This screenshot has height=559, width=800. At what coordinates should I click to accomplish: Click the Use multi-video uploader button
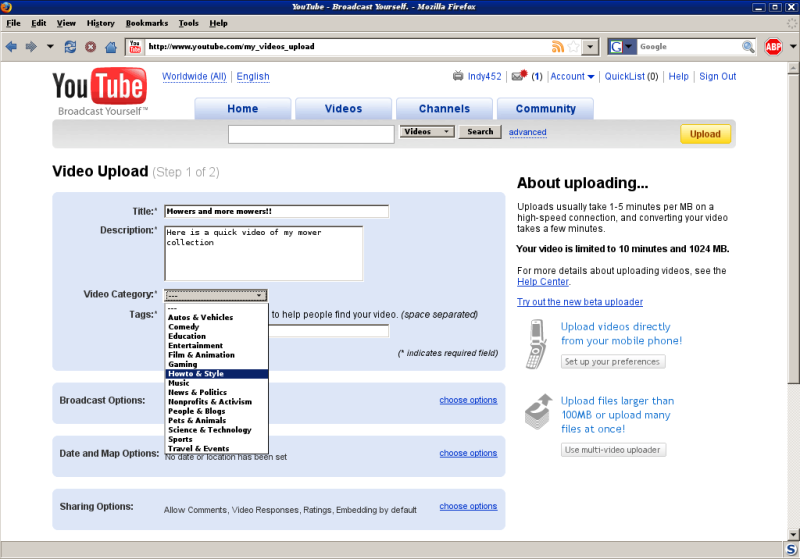(x=613, y=450)
